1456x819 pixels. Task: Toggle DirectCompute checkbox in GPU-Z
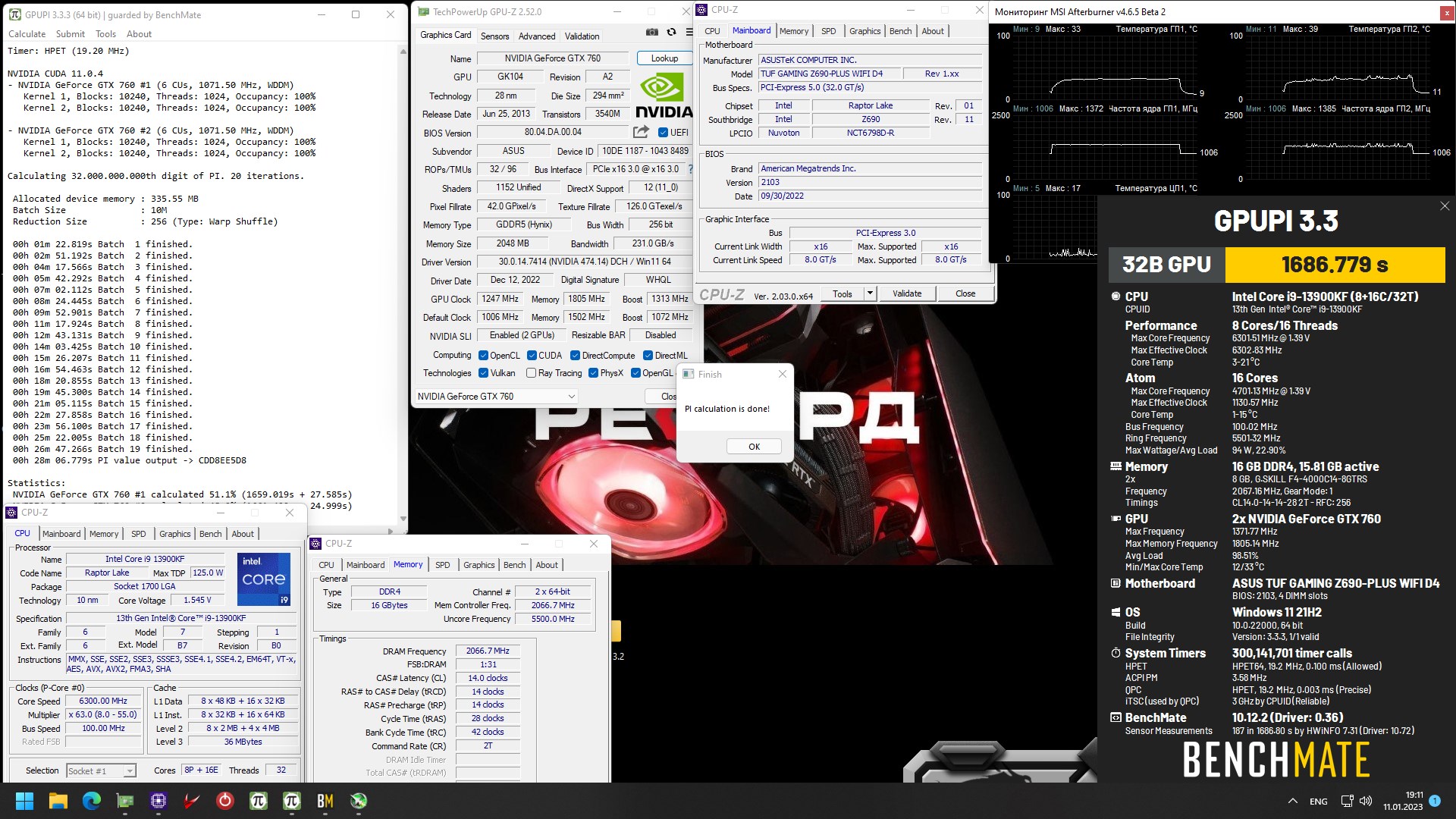[576, 355]
